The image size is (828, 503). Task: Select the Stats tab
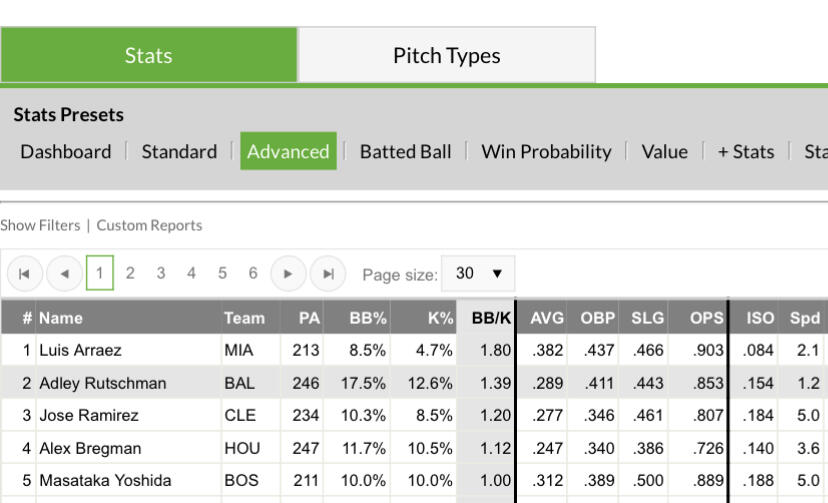(x=148, y=55)
